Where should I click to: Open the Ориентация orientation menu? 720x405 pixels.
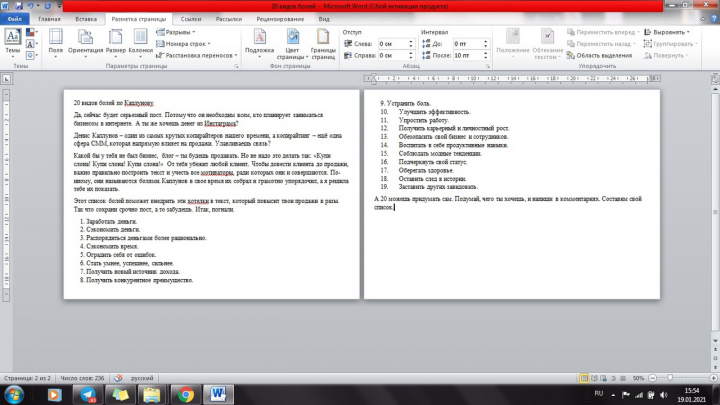(85, 43)
